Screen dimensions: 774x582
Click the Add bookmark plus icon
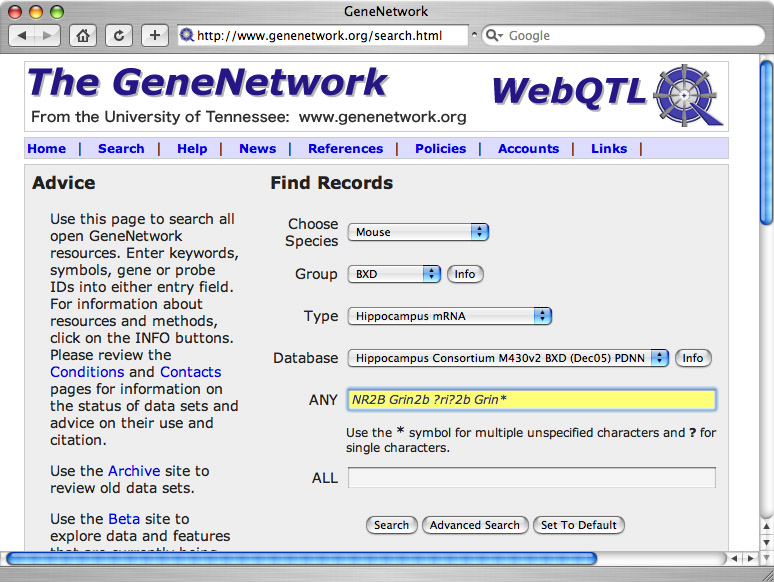pyautogui.click(x=154, y=35)
